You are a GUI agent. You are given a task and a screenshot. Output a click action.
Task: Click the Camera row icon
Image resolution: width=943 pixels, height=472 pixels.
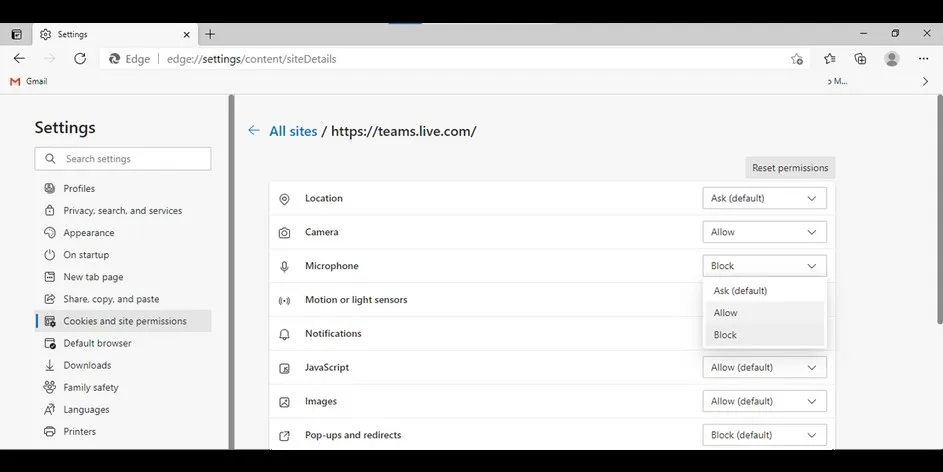pos(284,233)
